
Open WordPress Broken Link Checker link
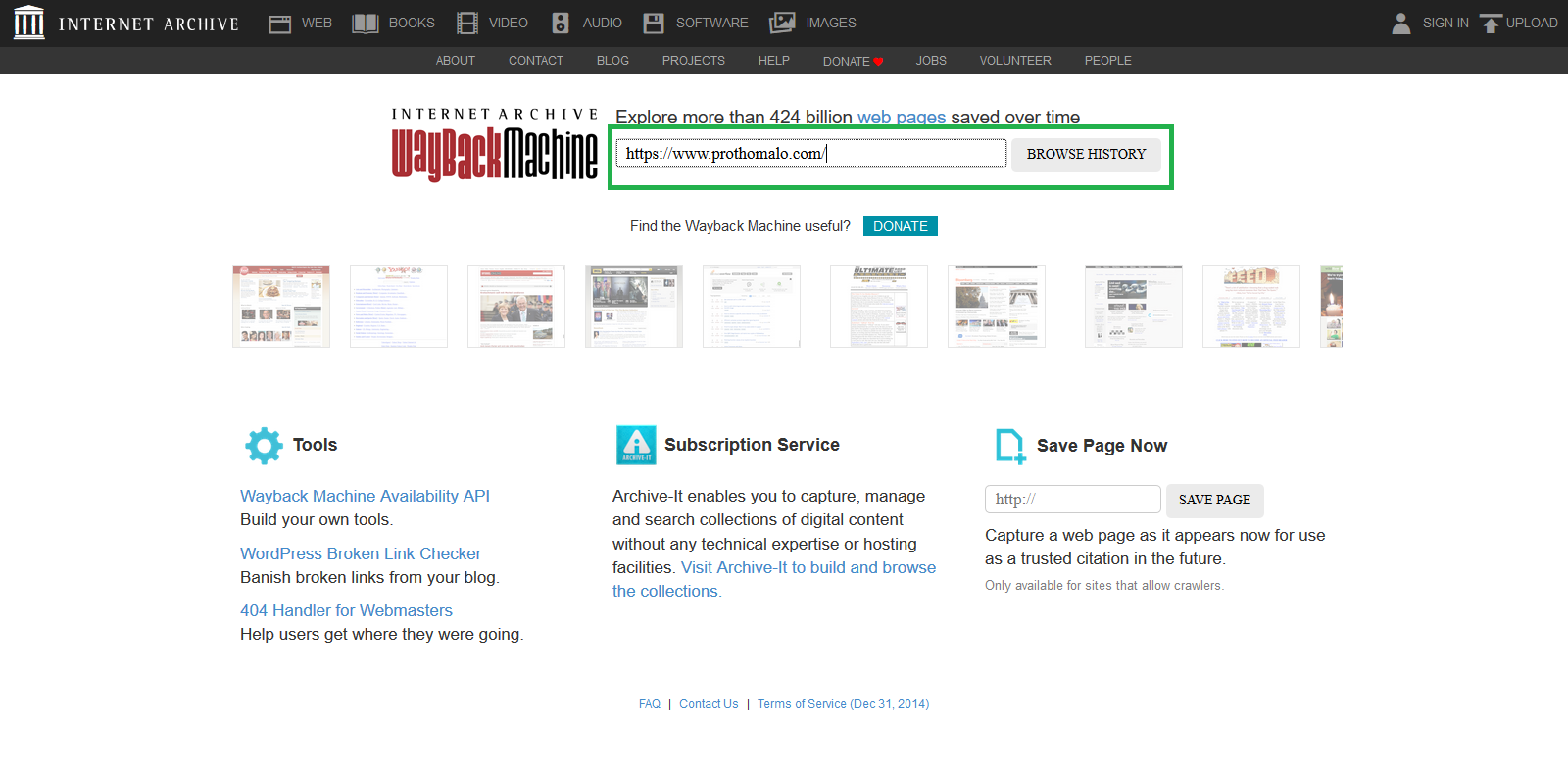[361, 553]
